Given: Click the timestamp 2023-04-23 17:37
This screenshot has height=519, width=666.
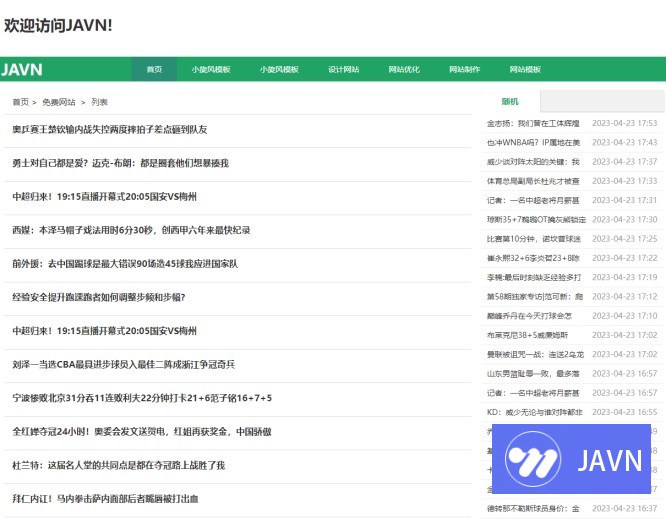Looking at the screenshot, I should (624, 162).
